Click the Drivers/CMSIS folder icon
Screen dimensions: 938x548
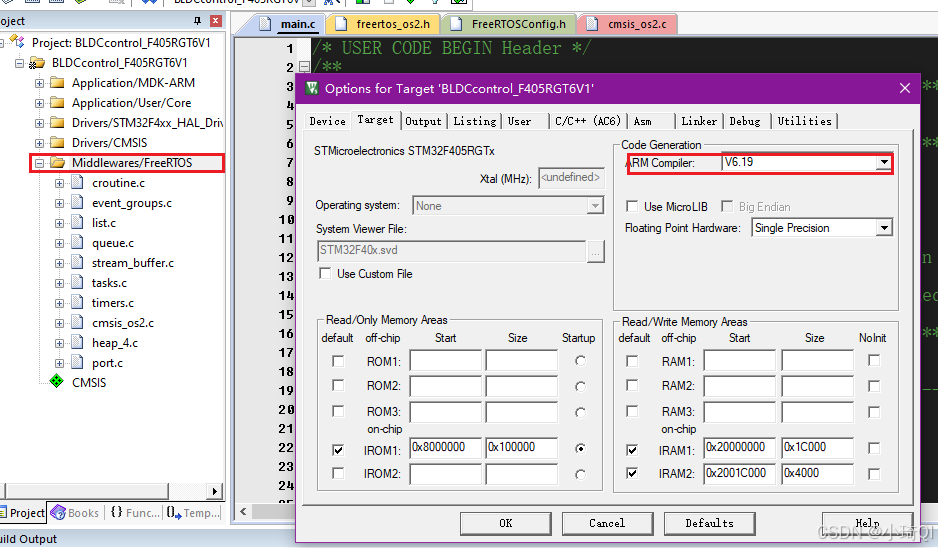pos(57,142)
